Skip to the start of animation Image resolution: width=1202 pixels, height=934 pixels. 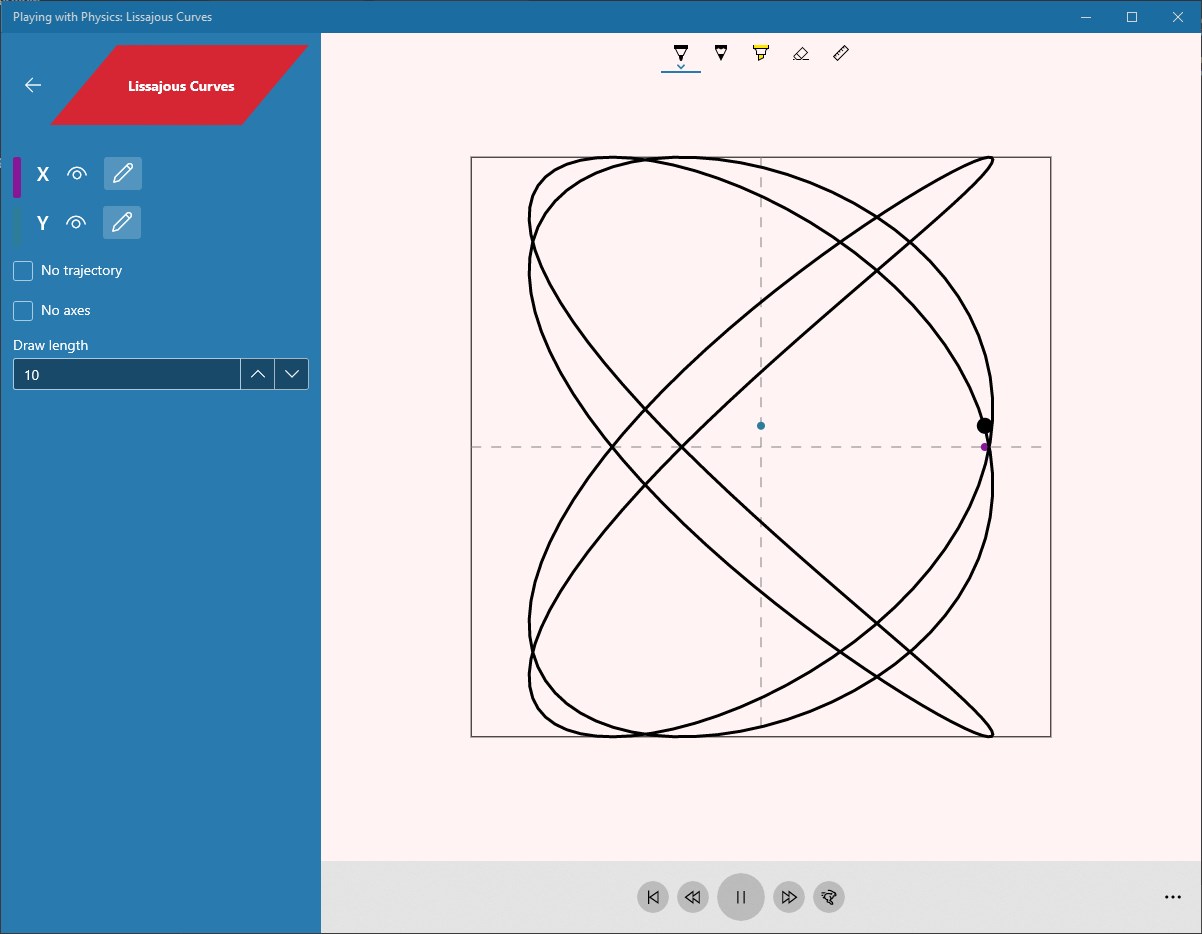(653, 897)
